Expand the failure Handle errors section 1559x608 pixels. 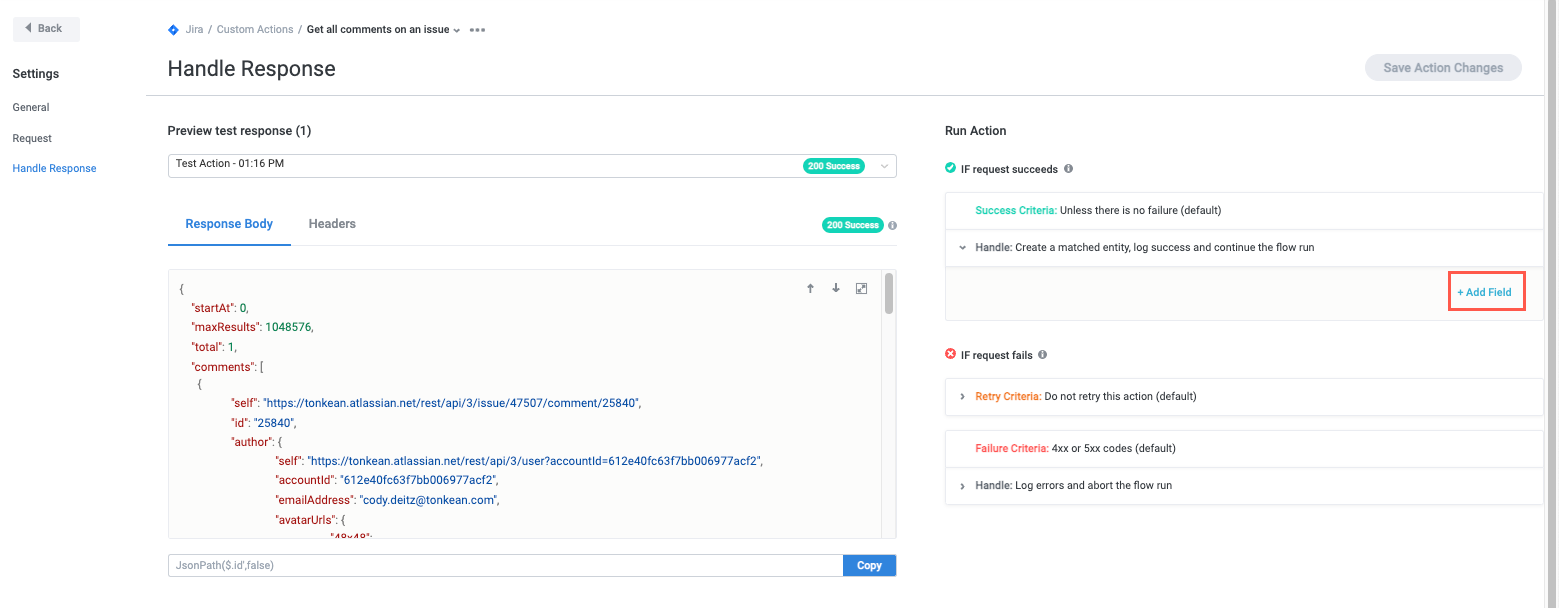[962, 485]
